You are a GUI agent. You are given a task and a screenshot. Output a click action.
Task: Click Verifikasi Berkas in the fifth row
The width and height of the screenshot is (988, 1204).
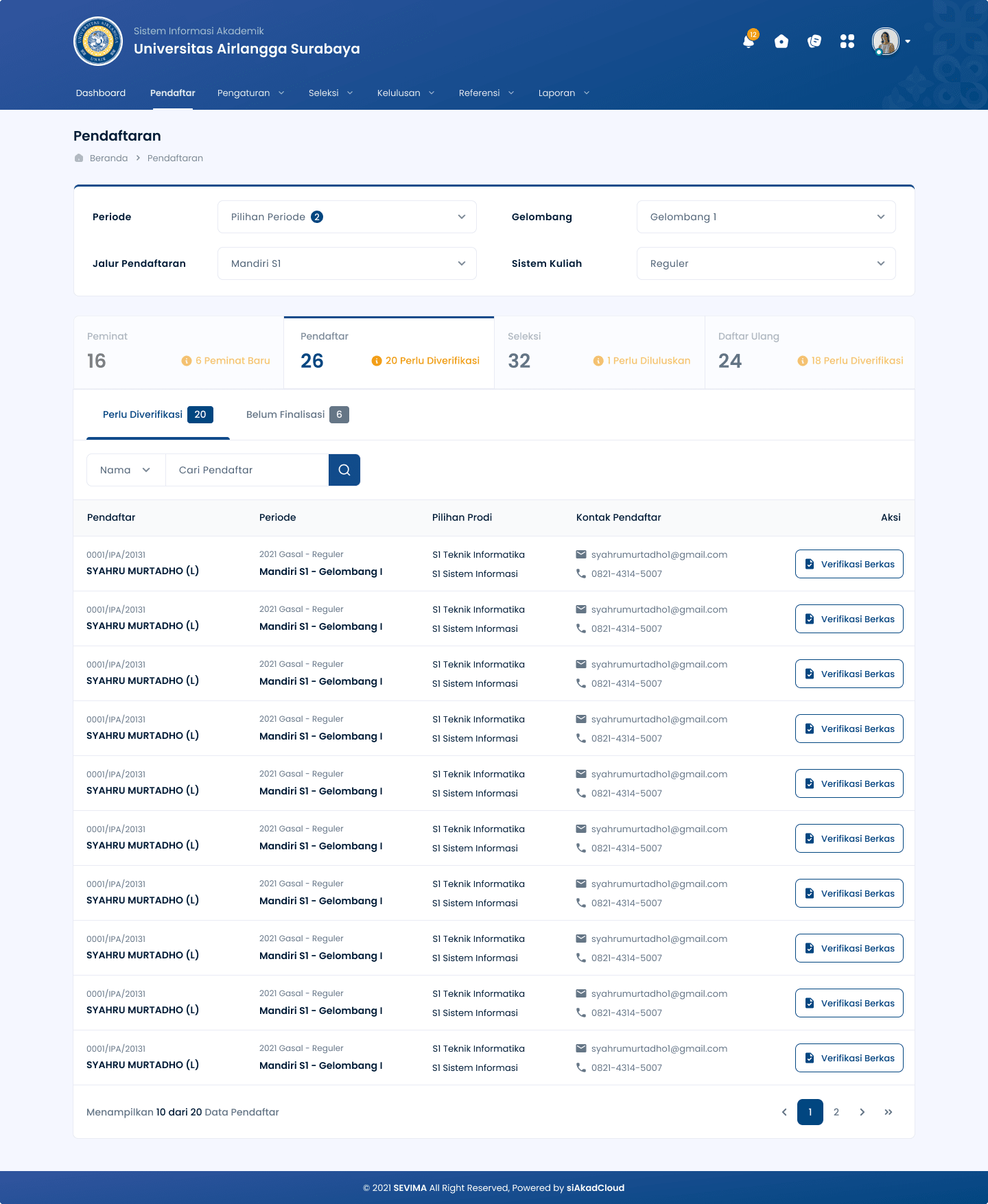tap(849, 783)
